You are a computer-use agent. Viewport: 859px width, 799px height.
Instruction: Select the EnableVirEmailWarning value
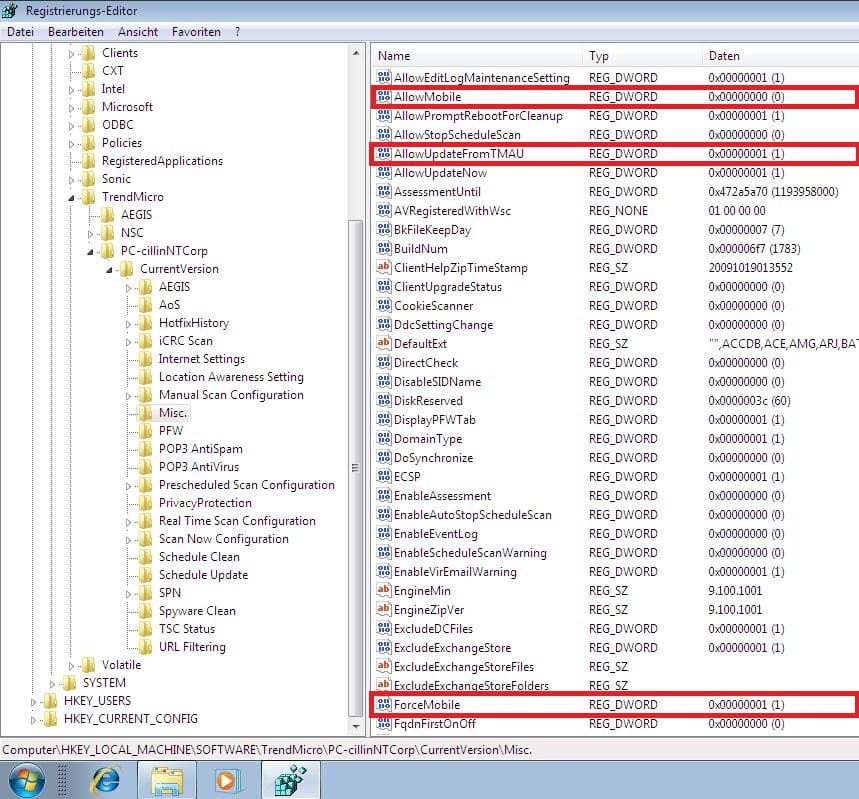[455, 572]
